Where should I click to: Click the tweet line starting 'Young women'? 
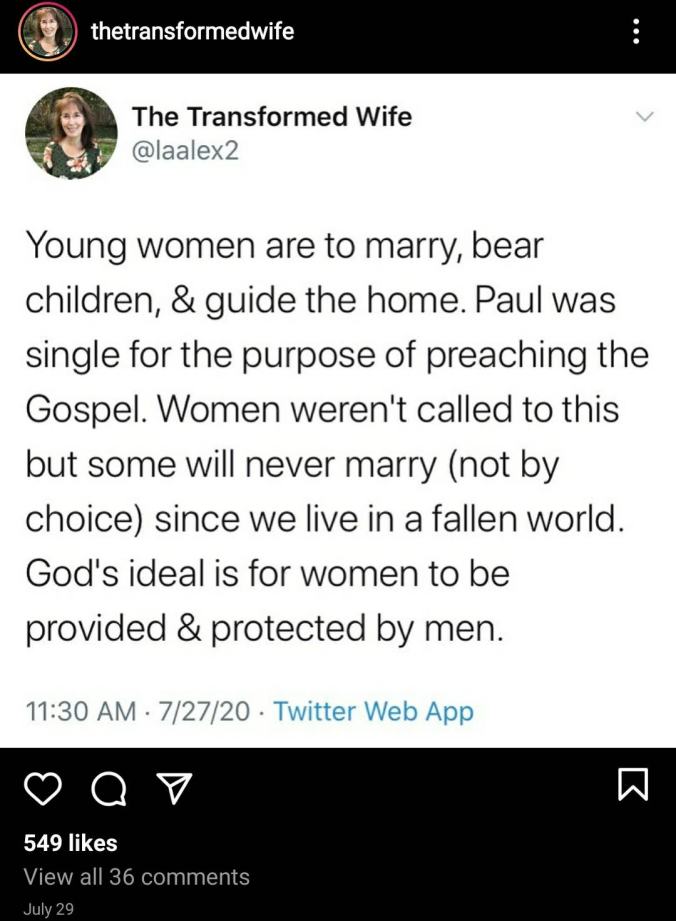point(284,245)
